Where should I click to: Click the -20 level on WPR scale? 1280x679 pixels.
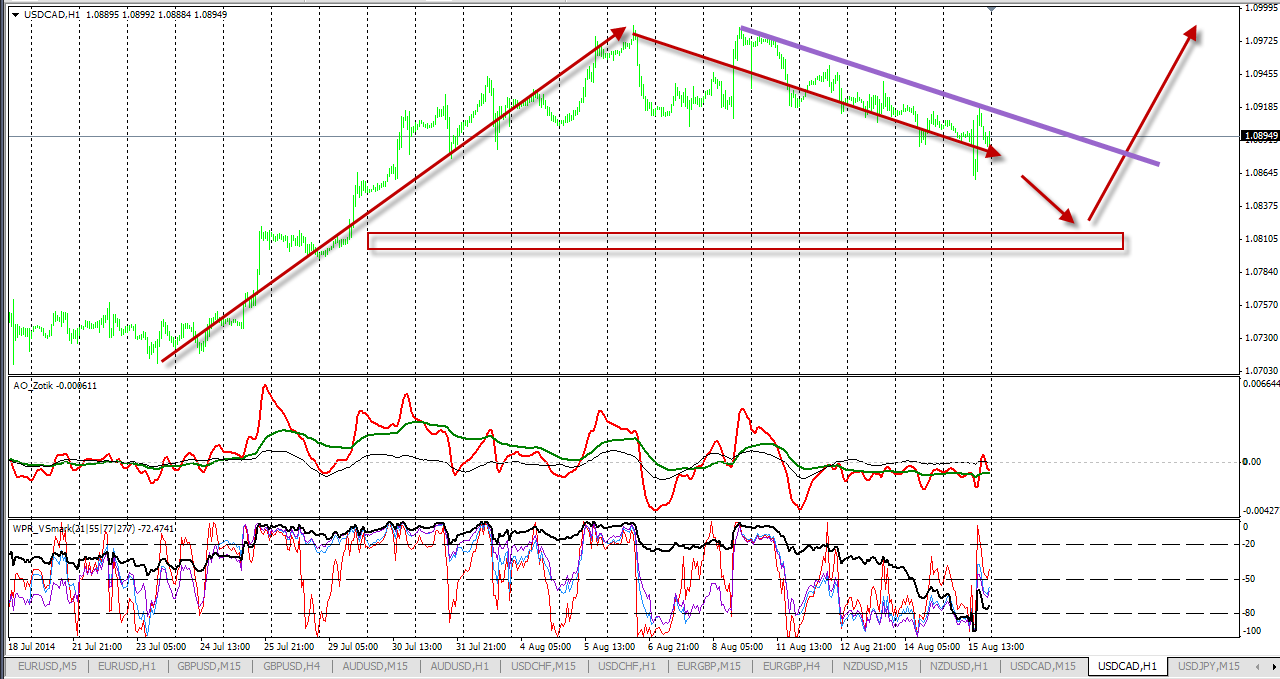(x=1248, y=545)
